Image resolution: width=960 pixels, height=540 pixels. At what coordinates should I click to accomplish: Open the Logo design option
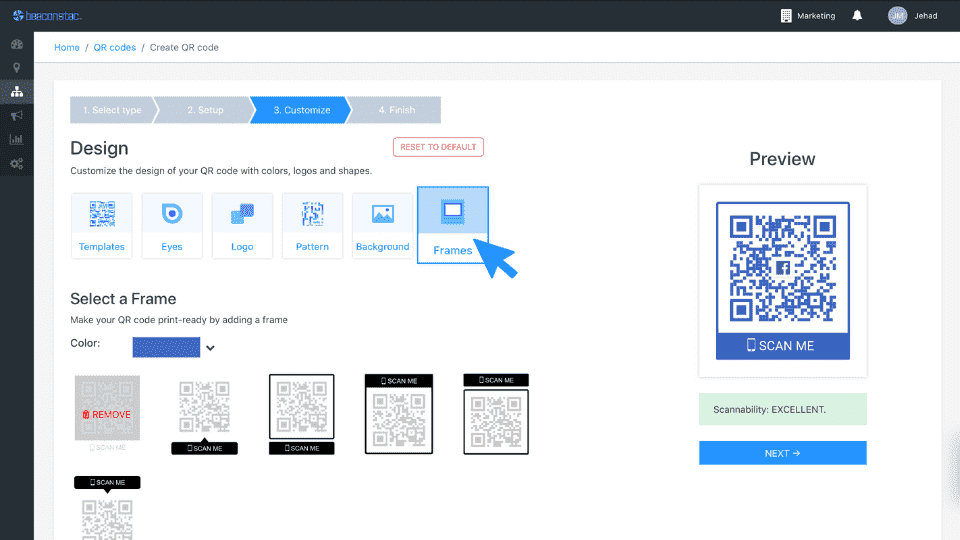(242, 226)
